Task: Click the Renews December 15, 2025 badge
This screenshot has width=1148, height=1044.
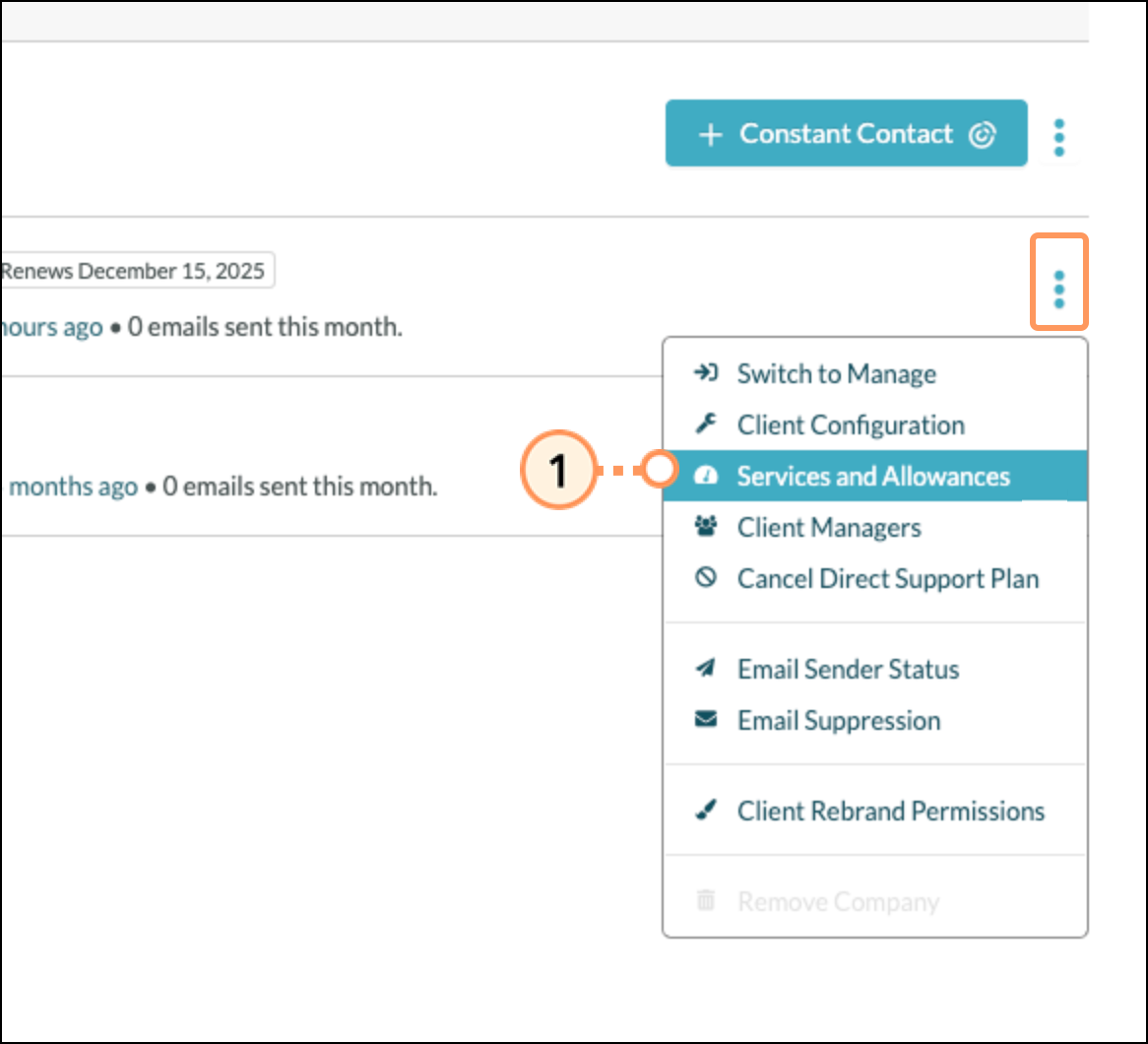Action: click(134, 271)
